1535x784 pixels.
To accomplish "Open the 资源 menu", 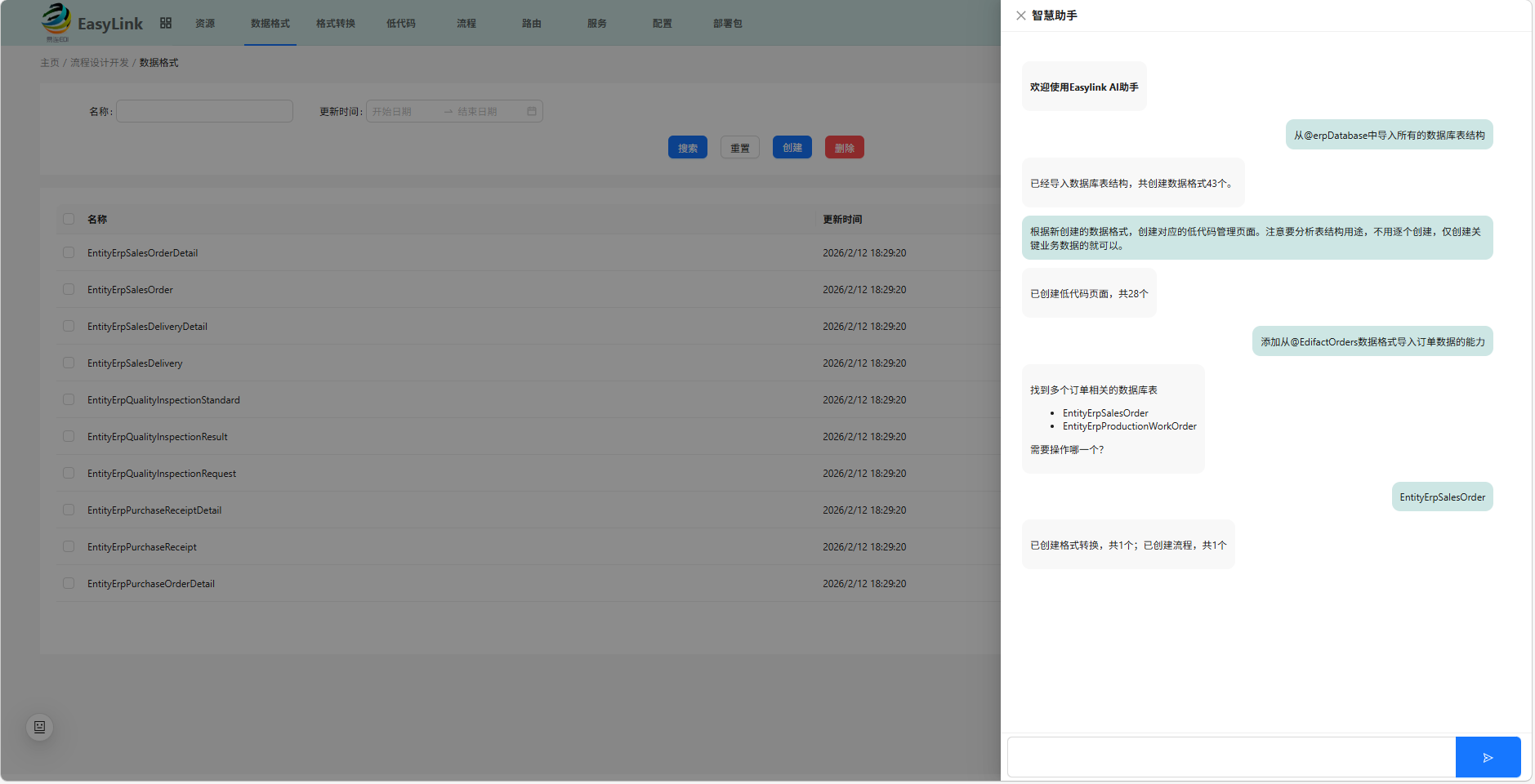I will 205,24.
